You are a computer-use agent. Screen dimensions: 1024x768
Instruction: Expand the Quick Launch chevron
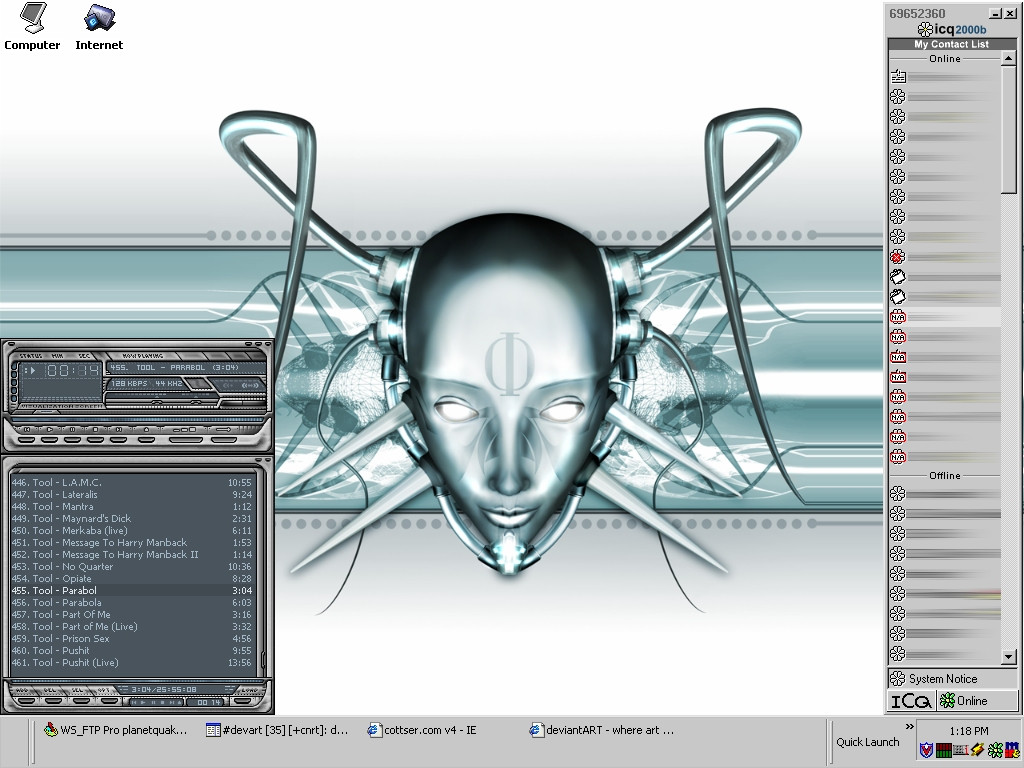tap(909, 726)
